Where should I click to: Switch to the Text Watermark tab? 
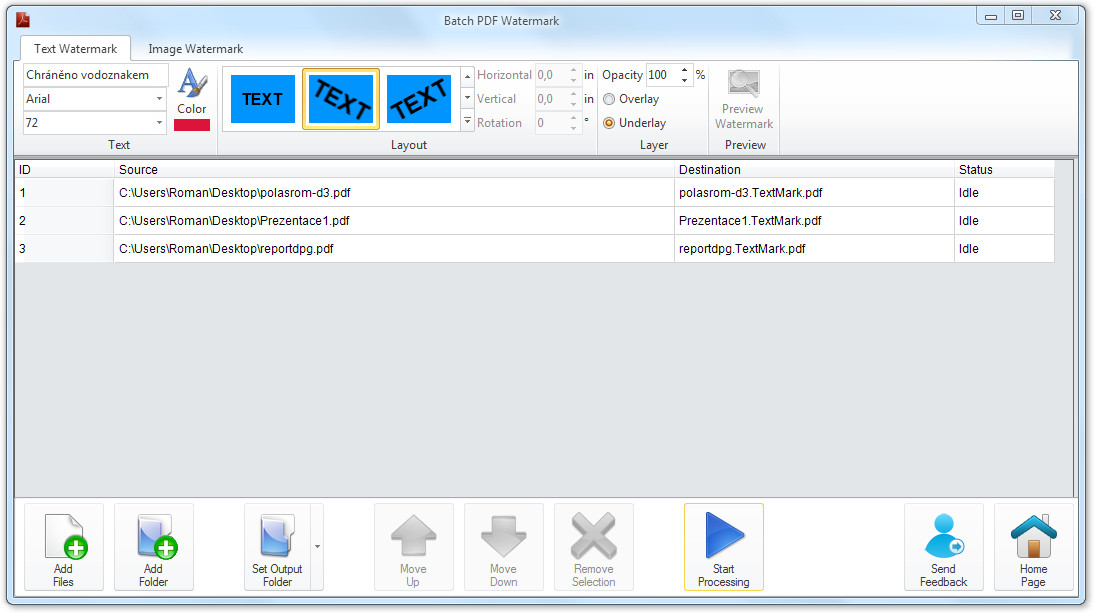[75, 49]
